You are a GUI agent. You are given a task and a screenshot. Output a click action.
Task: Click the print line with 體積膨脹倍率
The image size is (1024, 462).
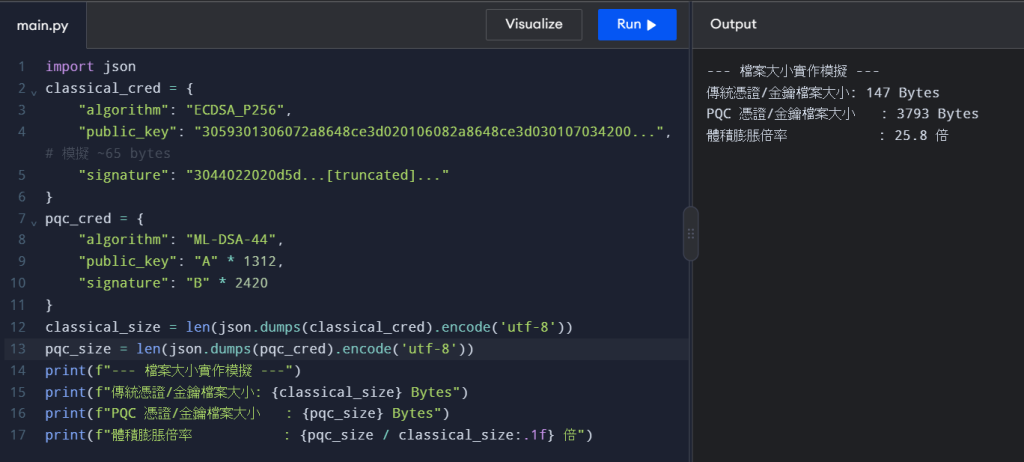[319, 435]
